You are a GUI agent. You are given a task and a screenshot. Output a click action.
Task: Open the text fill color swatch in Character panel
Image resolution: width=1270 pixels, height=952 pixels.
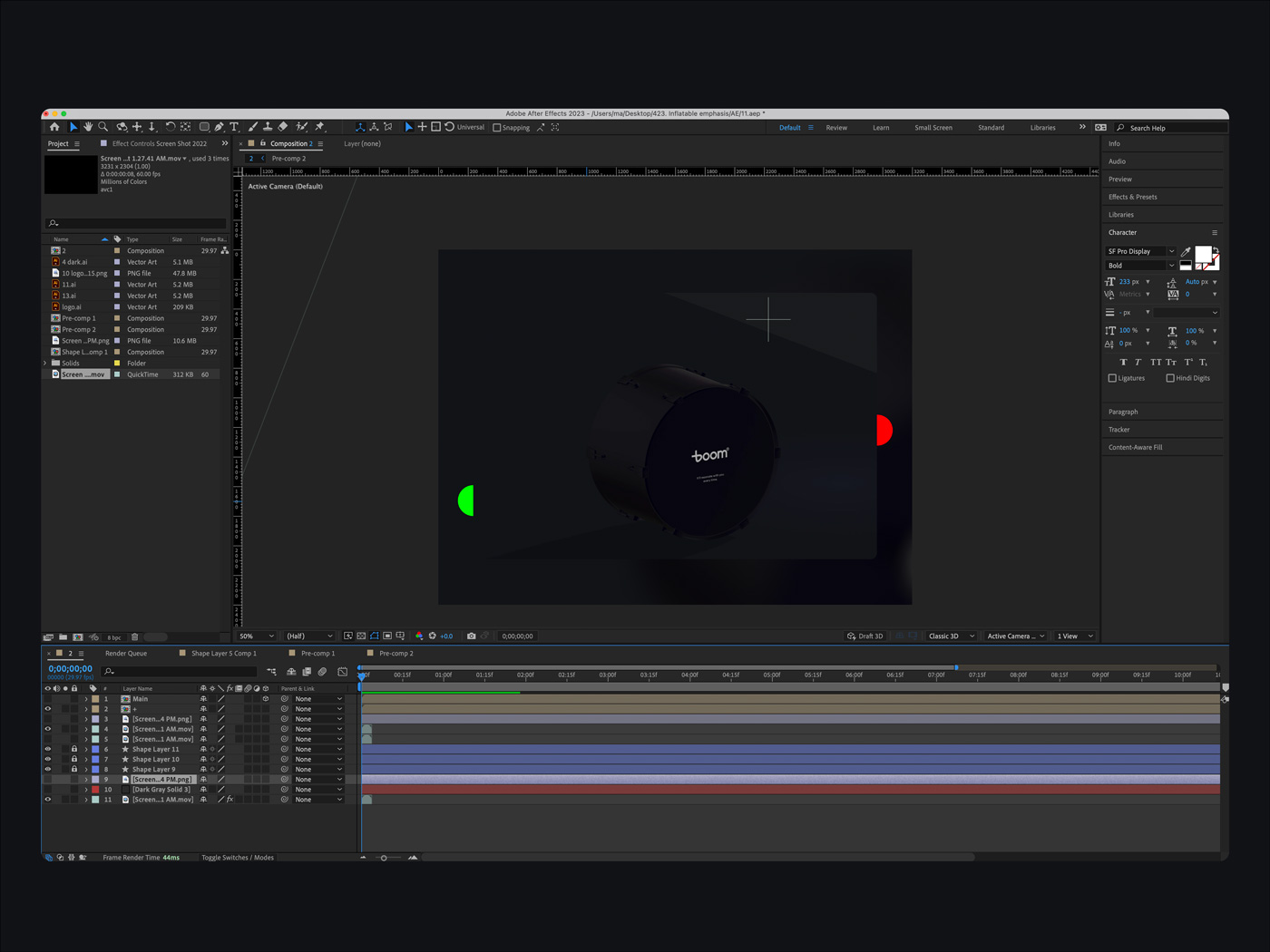click(1204, 255)
